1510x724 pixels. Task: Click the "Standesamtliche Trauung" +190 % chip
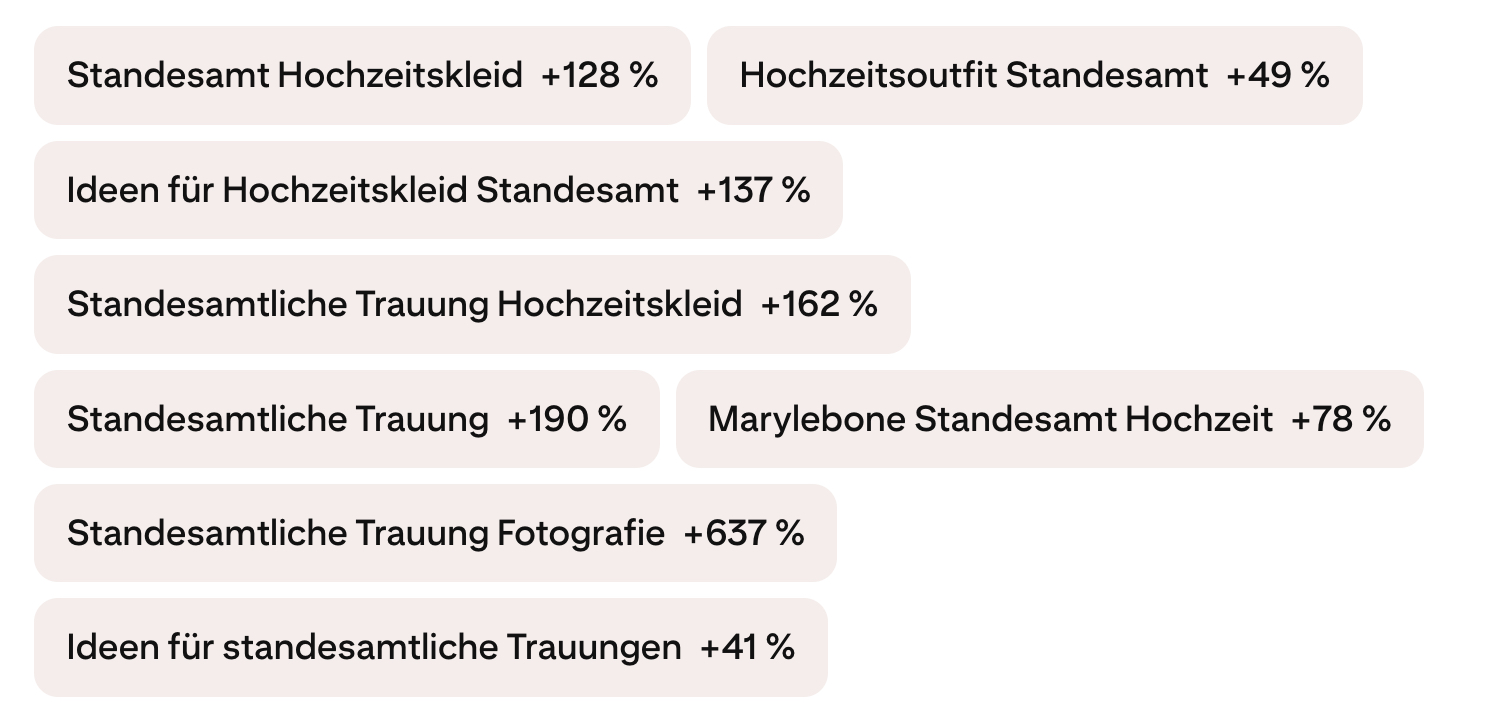click(347, 419)
